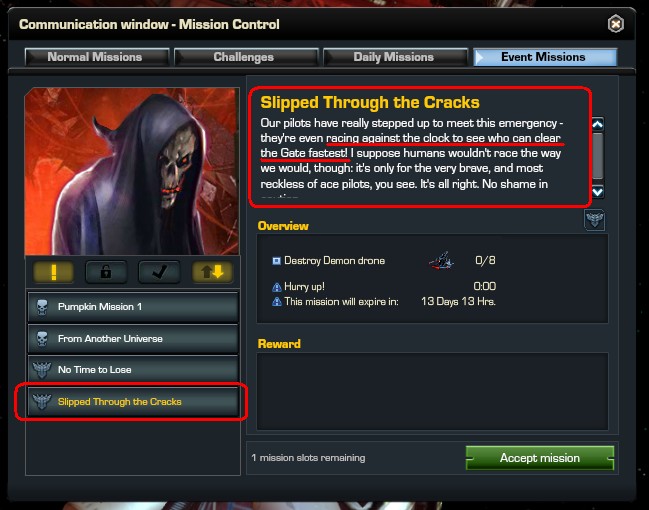Open the Challenges tab
Screen dimensions: 649x510
(x=246, y=57)
